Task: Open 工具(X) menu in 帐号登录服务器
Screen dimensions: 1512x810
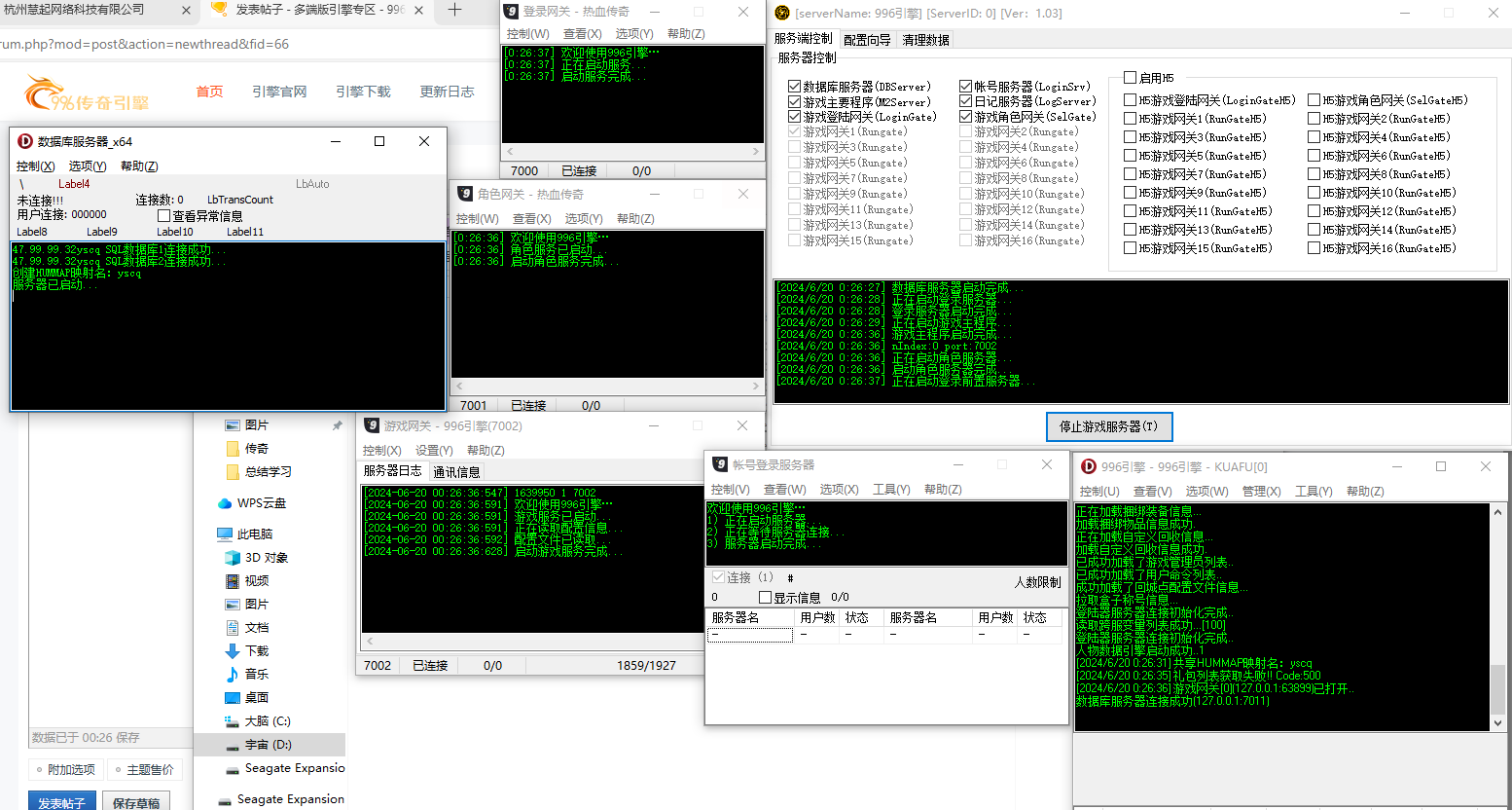Action: (891, 490)
